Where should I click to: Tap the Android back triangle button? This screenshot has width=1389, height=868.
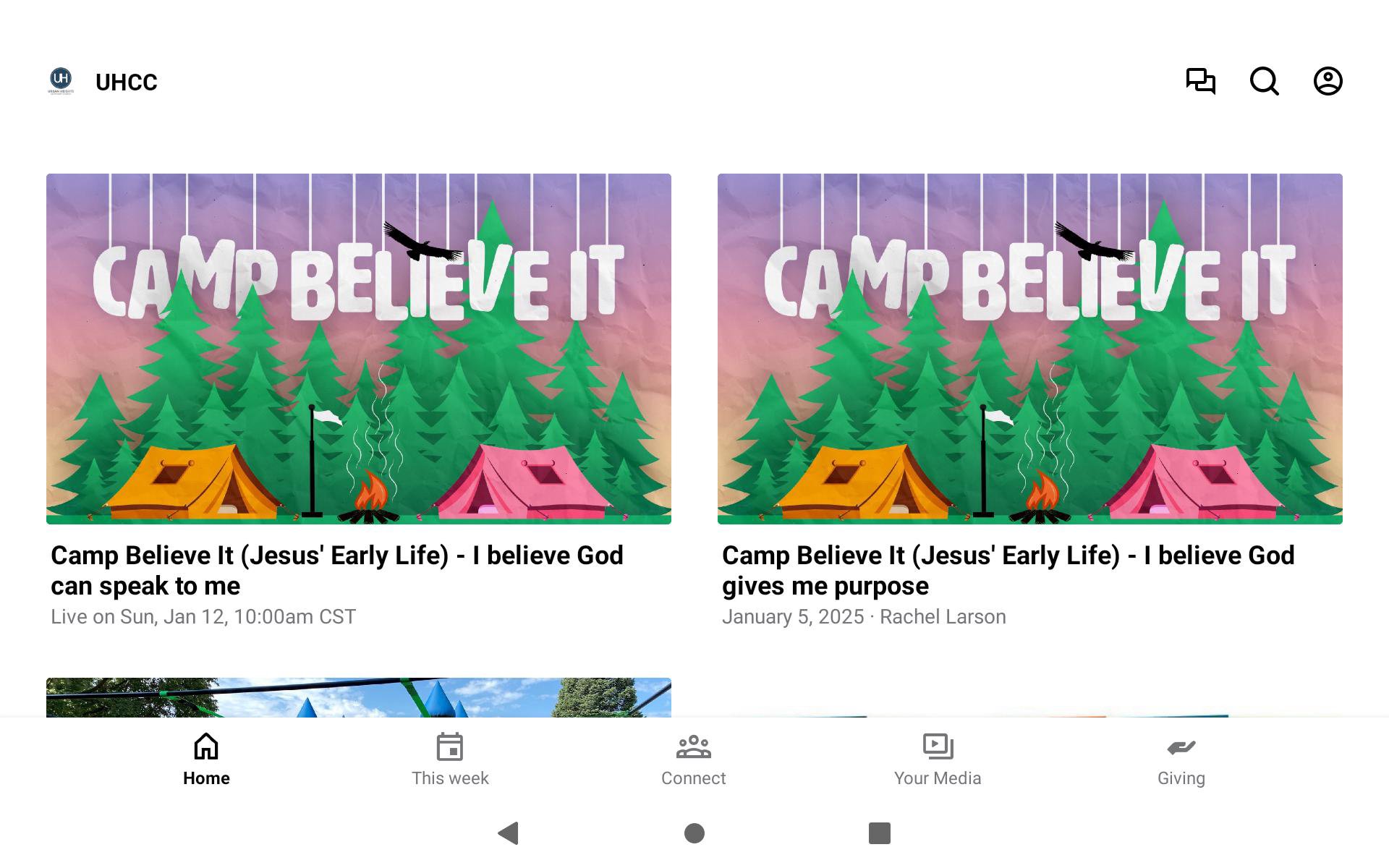pyautogui.click(x=509, y=833)
